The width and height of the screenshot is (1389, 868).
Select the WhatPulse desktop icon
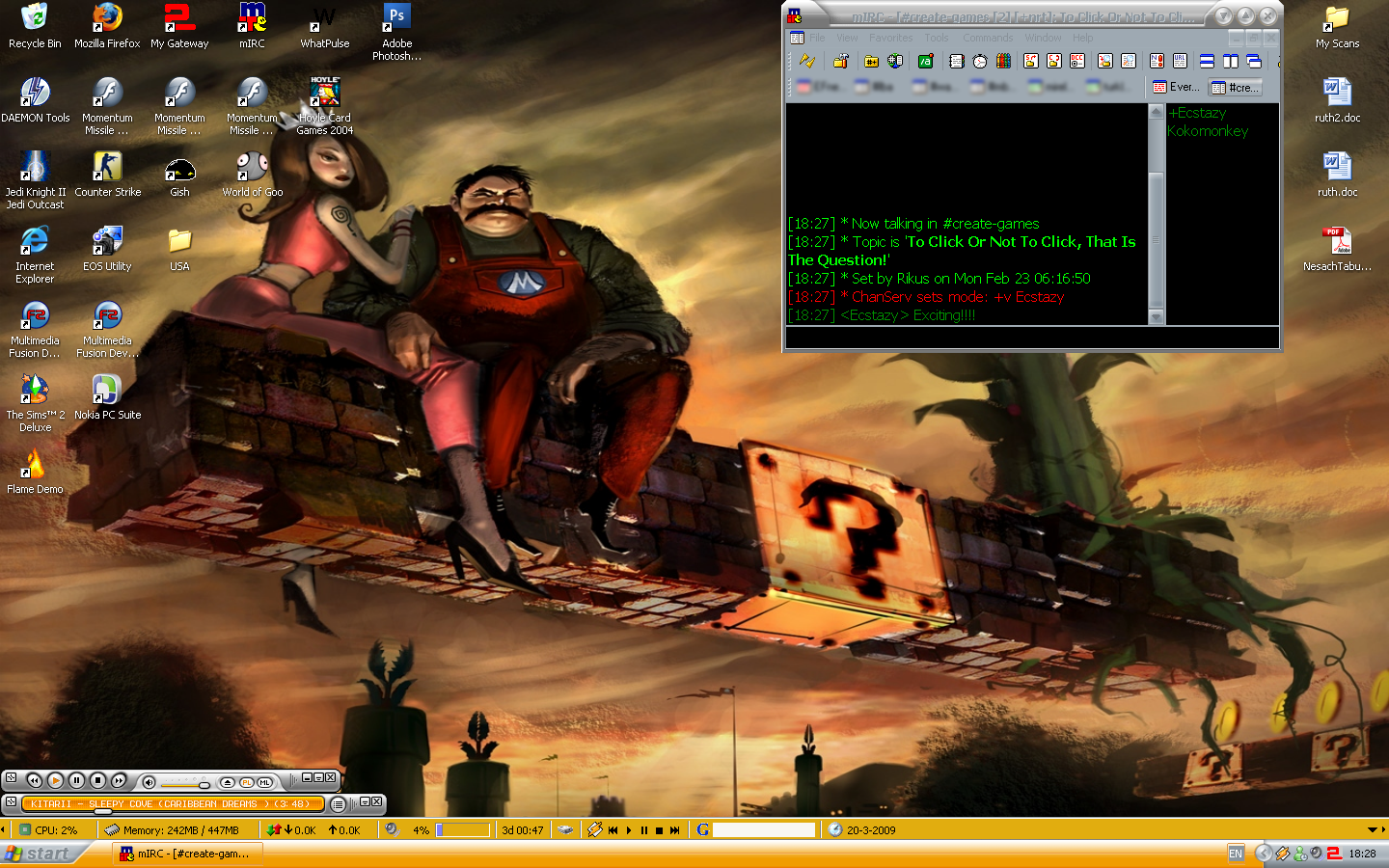point(324,26)
